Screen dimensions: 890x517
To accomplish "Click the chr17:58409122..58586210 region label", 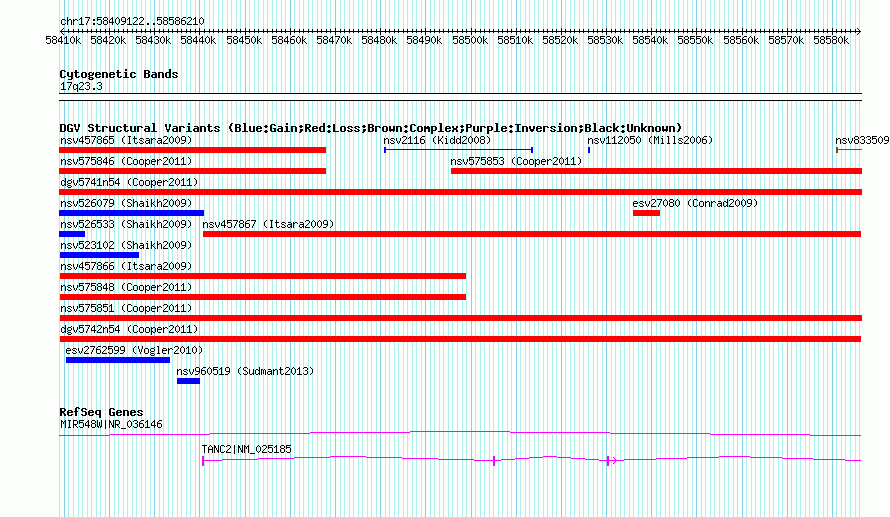I will [x=132, y=21].
